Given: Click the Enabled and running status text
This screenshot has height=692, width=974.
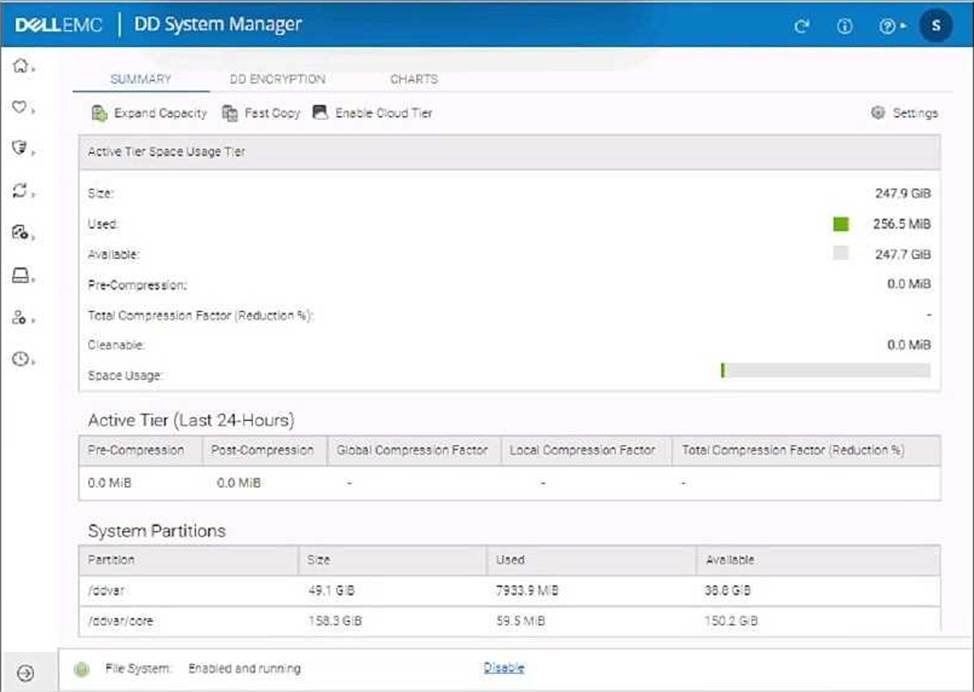Looking at the screenshot, I should point(244,669).
